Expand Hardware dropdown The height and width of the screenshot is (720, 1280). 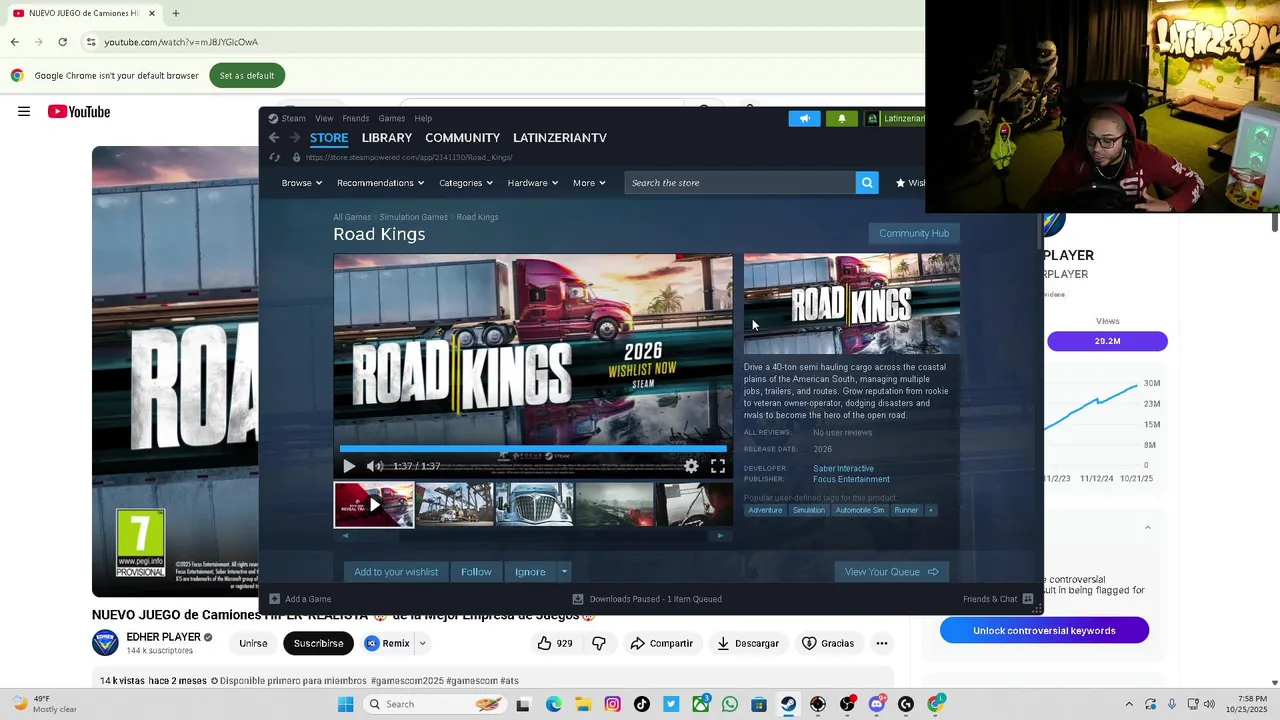pyautogui.click(x=532, y=183)
